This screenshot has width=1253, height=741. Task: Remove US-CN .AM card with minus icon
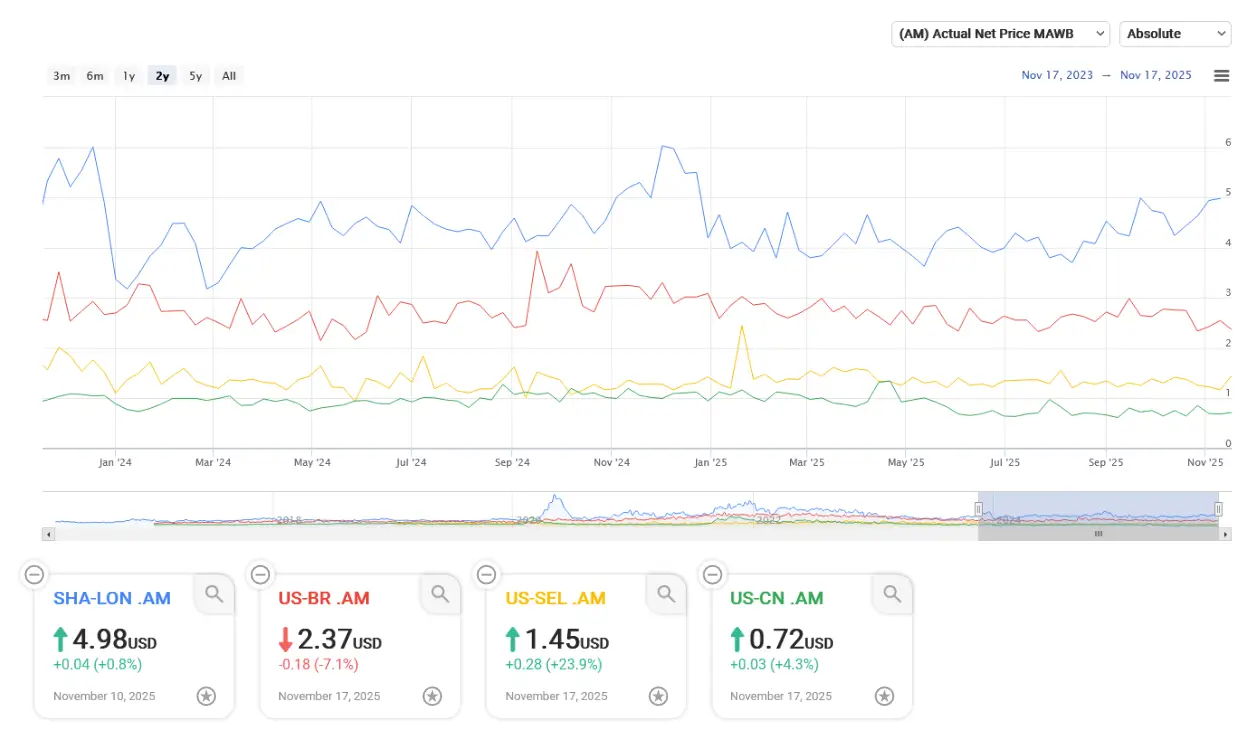pos(712,574)
